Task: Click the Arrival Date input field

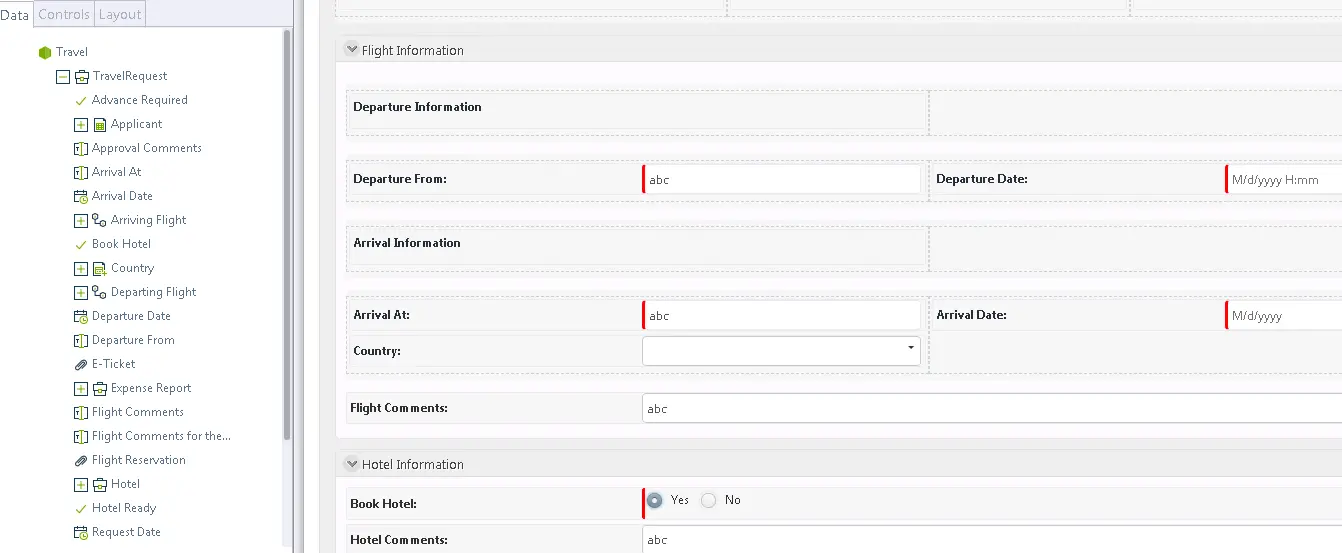Action: coord(1284,315)
